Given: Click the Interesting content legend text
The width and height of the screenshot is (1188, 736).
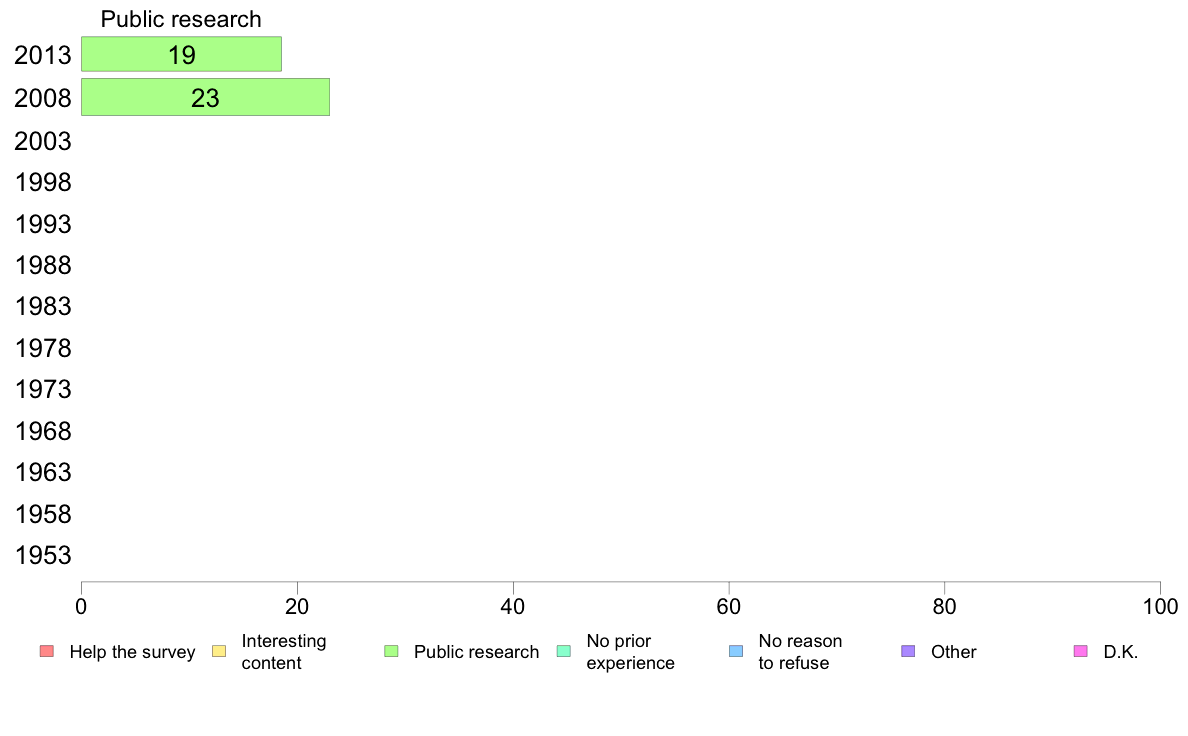Looking at the screenshot, I should tap(284, 652).
